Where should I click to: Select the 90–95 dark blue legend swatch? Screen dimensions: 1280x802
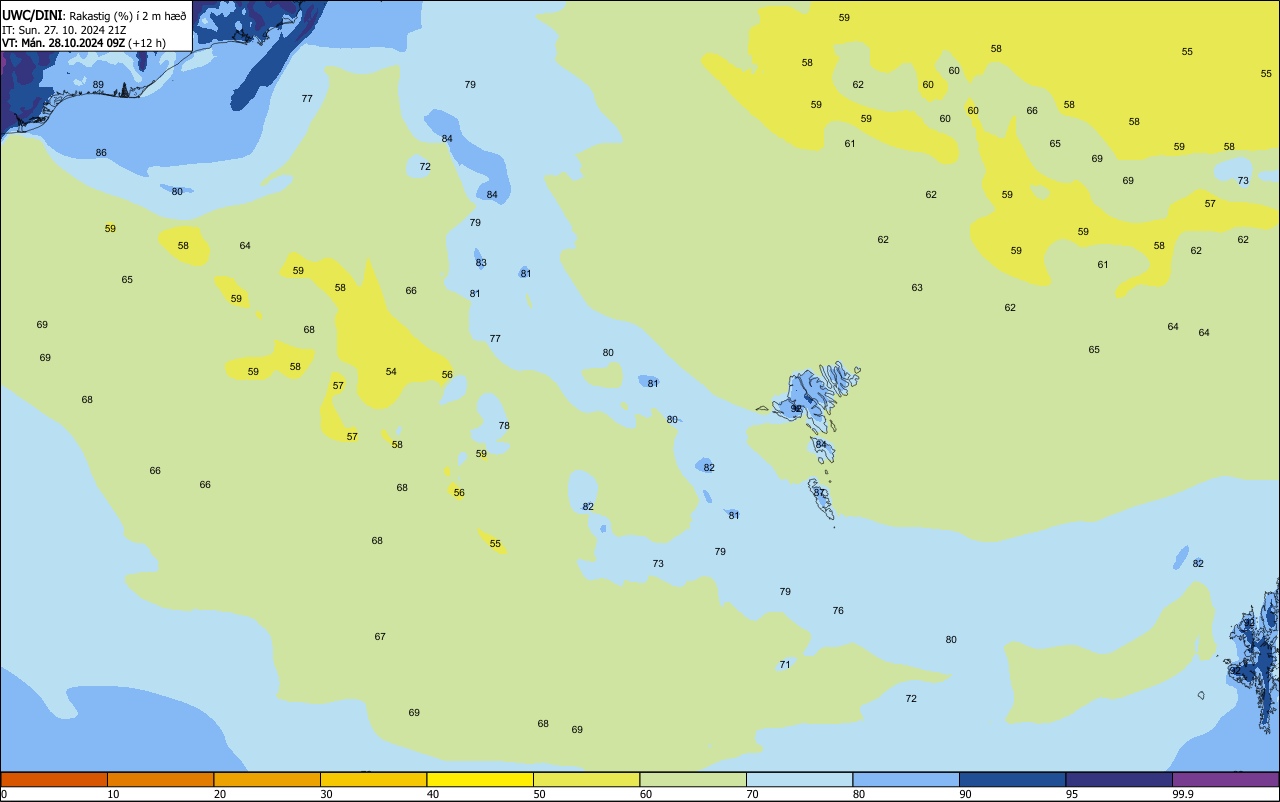1012,779
